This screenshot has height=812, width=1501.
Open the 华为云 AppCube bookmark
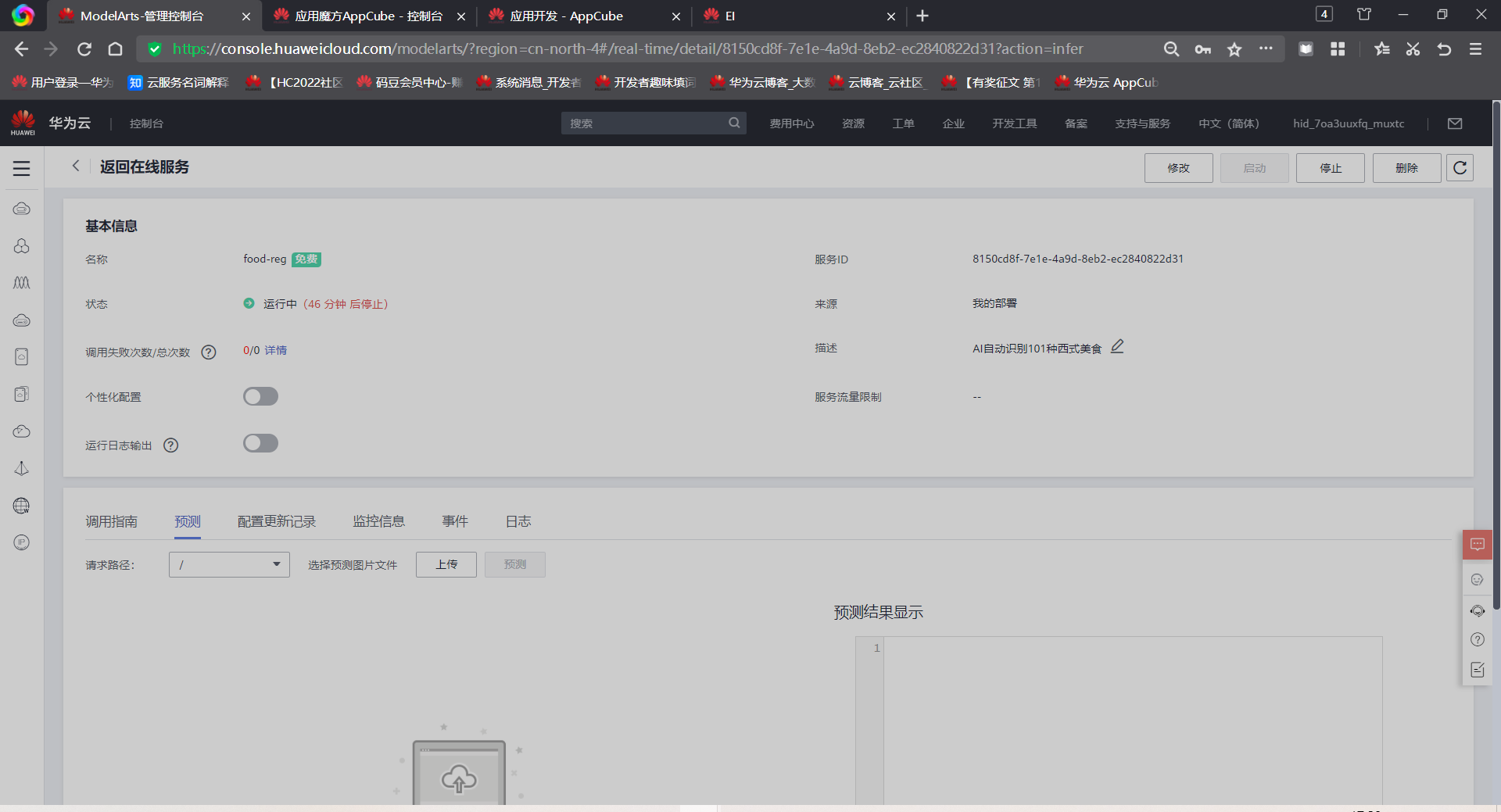[x=1106, y=82]
